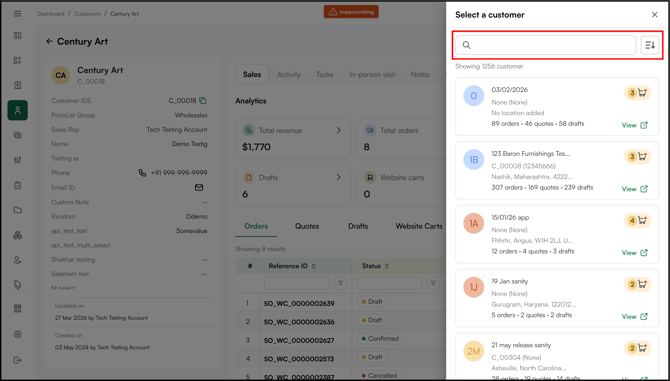
Task: Open the settings gear in the left sidebar
Action: pyautogui.click(x=18, y=334)
